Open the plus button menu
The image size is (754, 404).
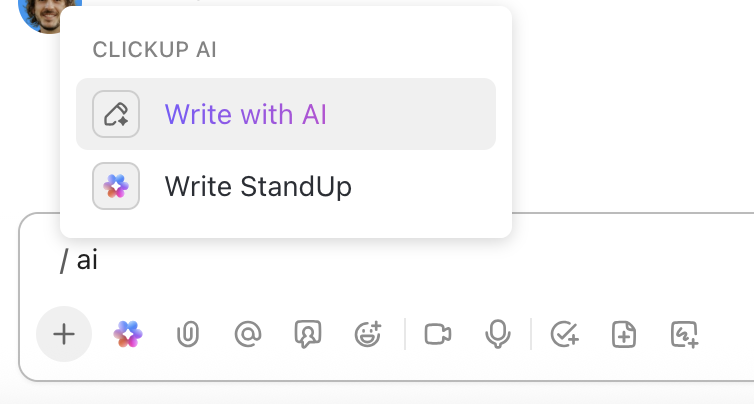(64, 334)
